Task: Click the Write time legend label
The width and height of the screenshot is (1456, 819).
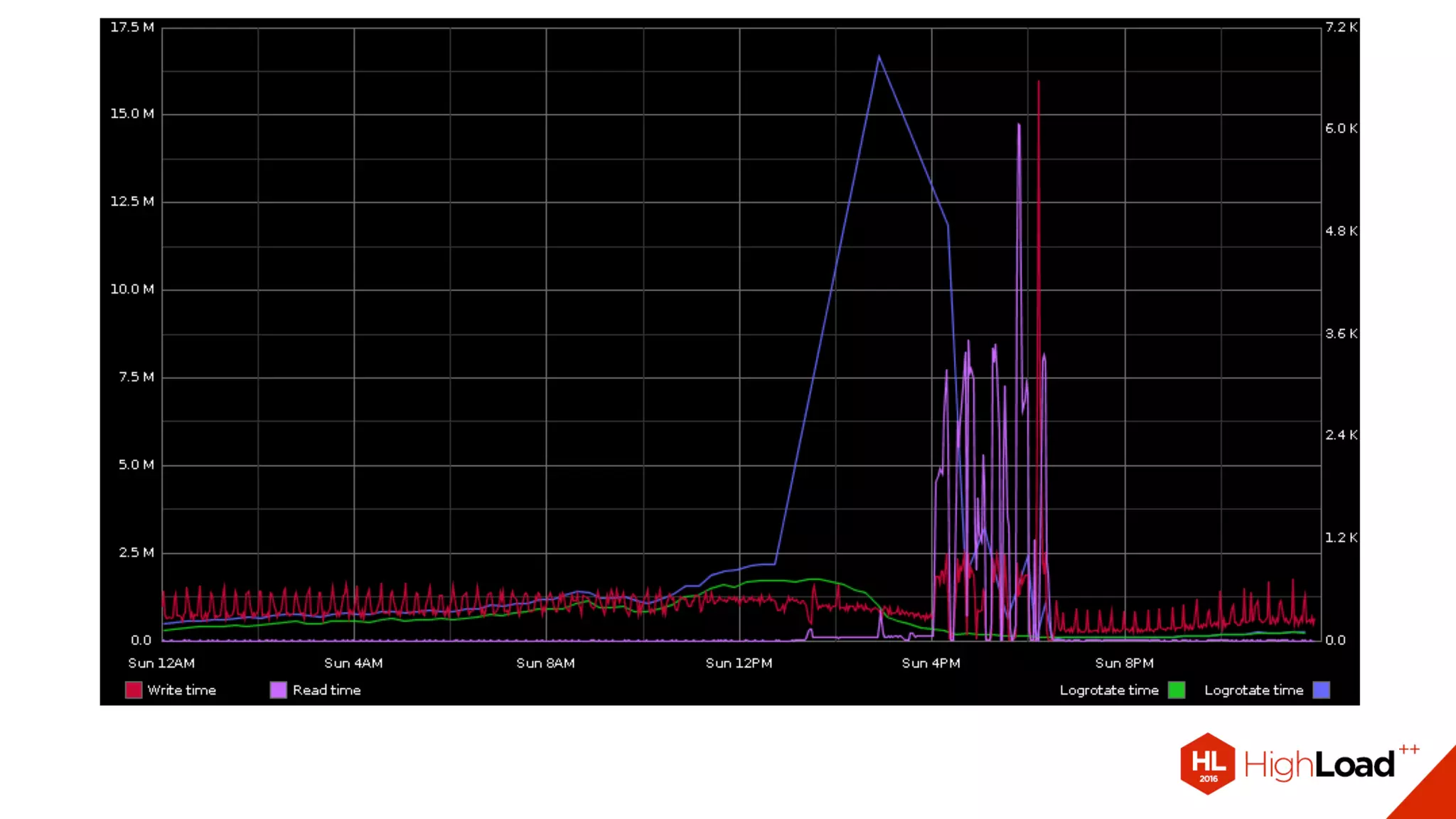Action: [x=181, y=690]
